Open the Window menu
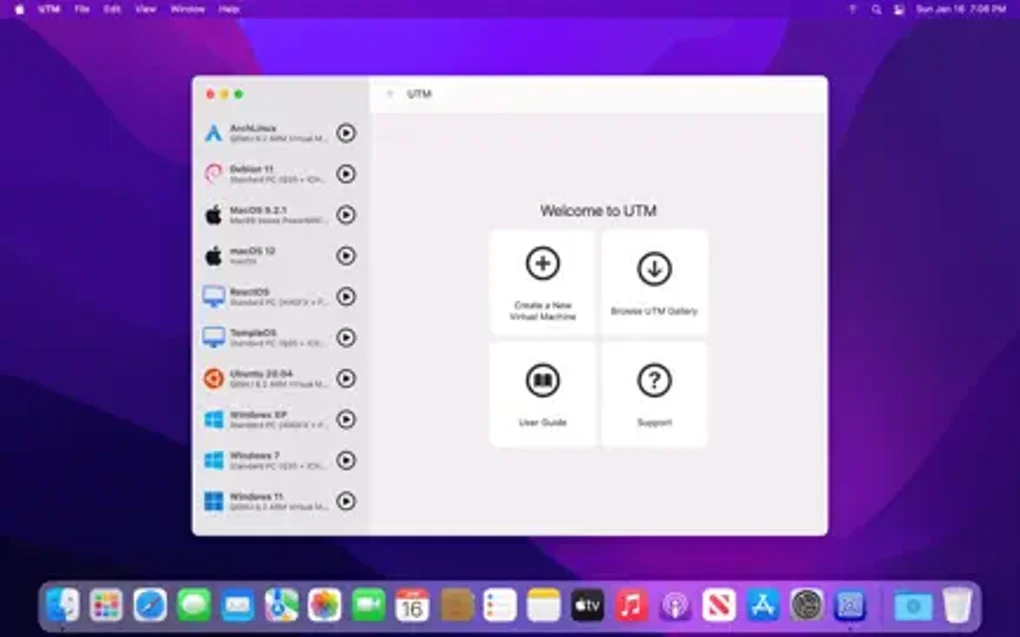This screenshot has height=637, width=1020. pos(187,9)
